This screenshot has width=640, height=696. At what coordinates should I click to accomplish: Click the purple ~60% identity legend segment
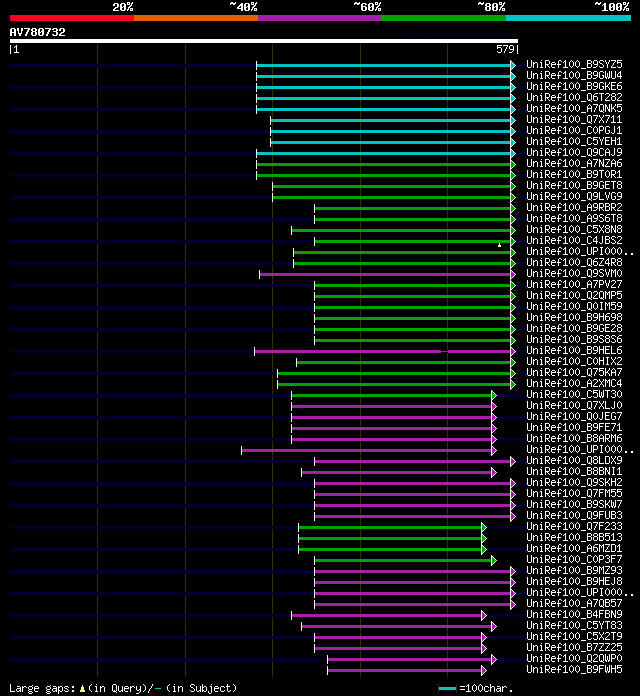pos(320,18)
